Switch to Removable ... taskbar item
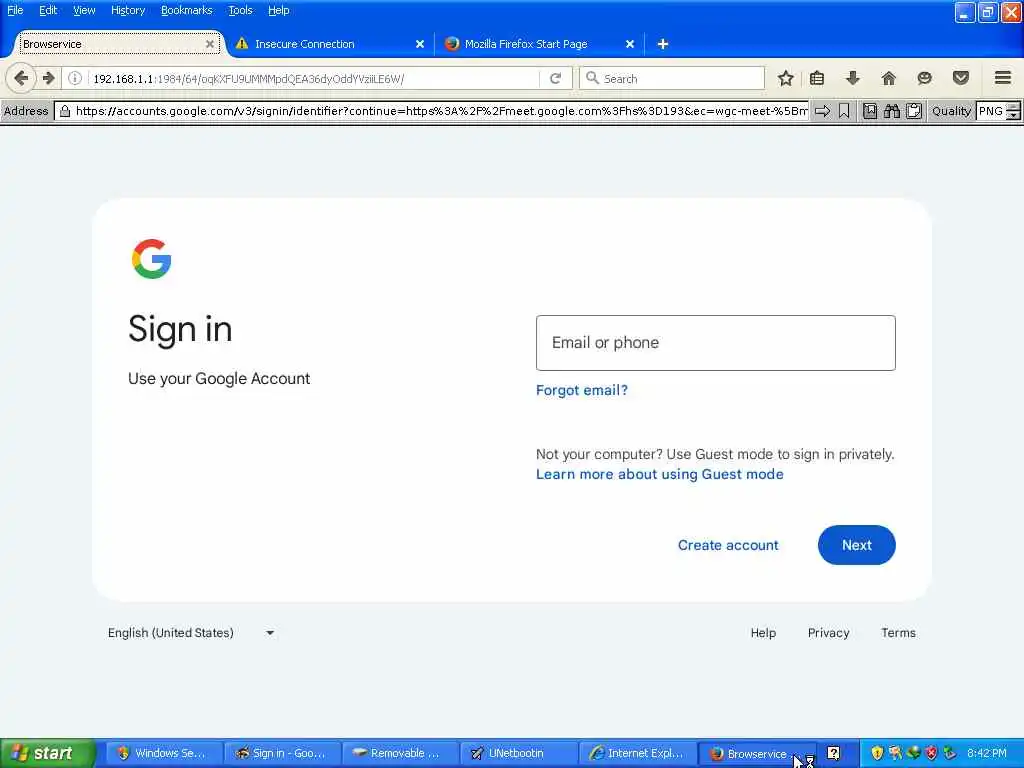The height and width of the screenshot is (768, 1024). 401,753
